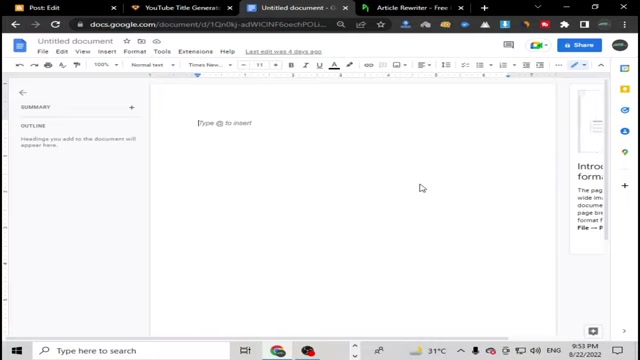Open the More toolbar options ellipsis
The width and height of the screenshot is (640, 360).
(559, 65)
